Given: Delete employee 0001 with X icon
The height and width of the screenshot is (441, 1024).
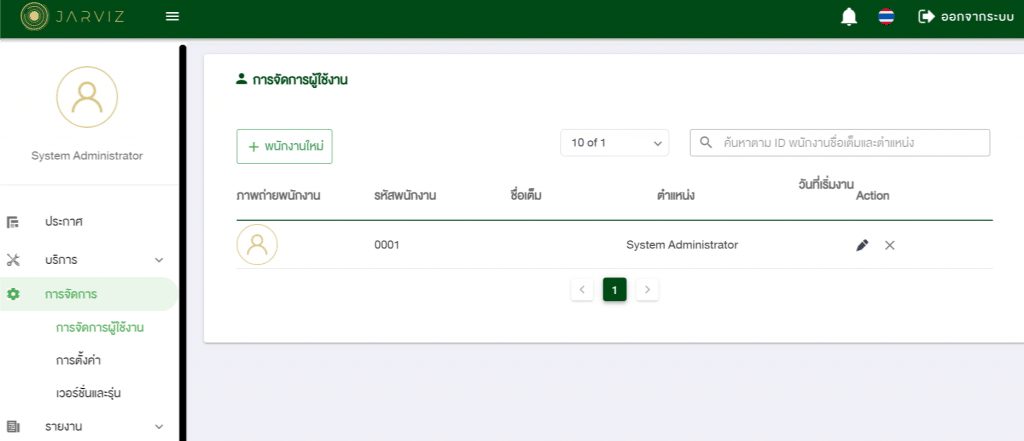Looking at the screenshot, I should [889, 245].
